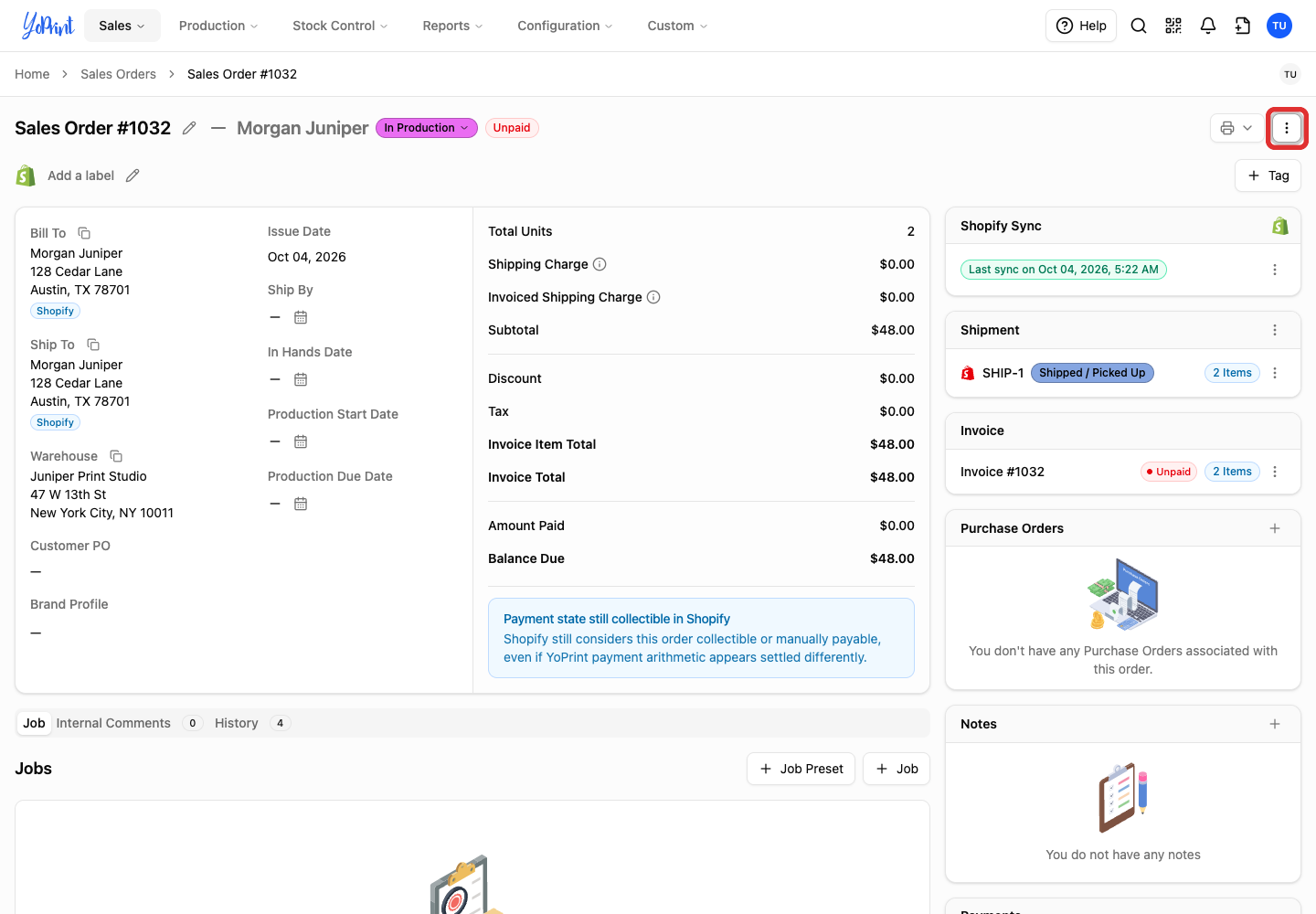Open the In Hands Date calendar picker
Screen dimensions: 1316x914
(301, 379)
